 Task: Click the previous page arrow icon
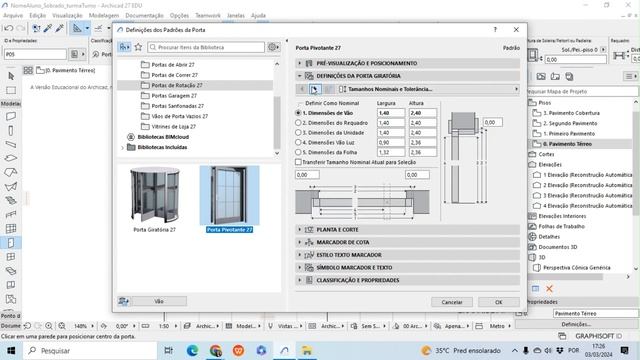pyautogui.click(x=302, y=89)
